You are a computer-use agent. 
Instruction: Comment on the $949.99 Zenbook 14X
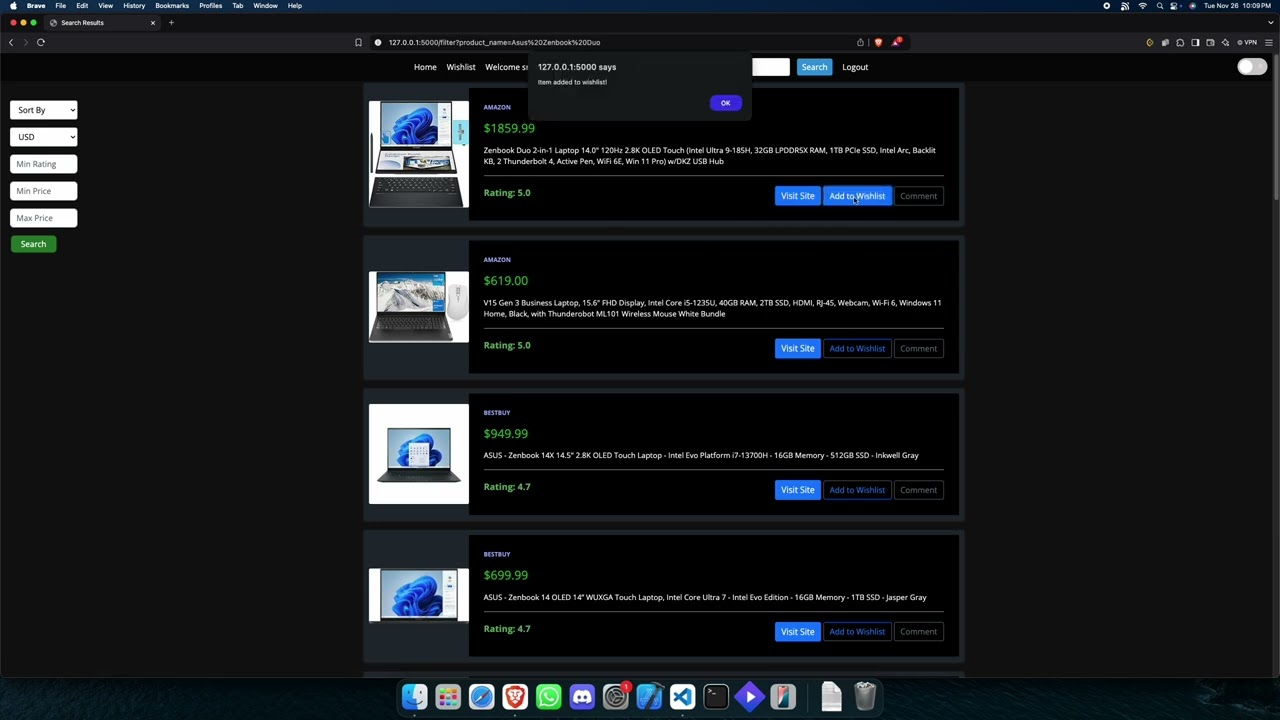(x=918, y=490)
